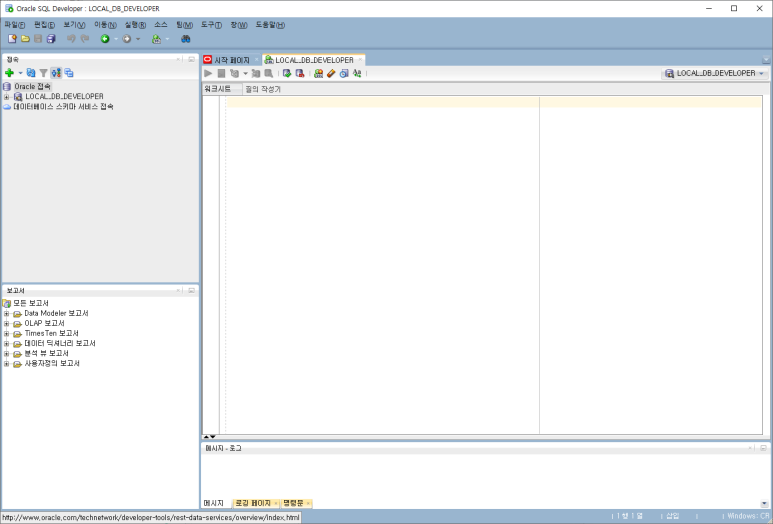Open dropdown arrow next to Forward icon
The image size is (773, 524).
point(138,39)
